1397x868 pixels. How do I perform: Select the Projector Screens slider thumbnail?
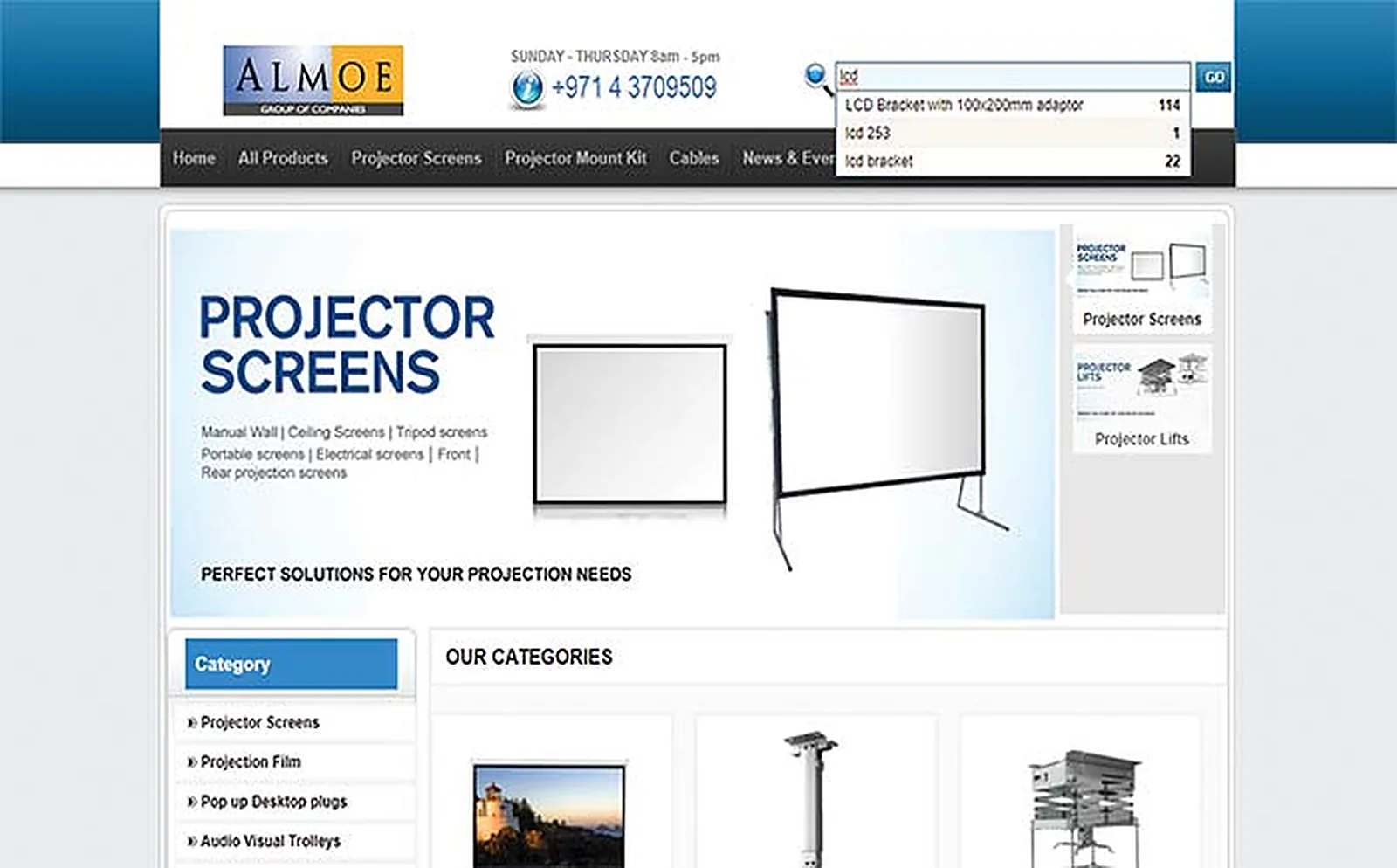(1142, 281)
